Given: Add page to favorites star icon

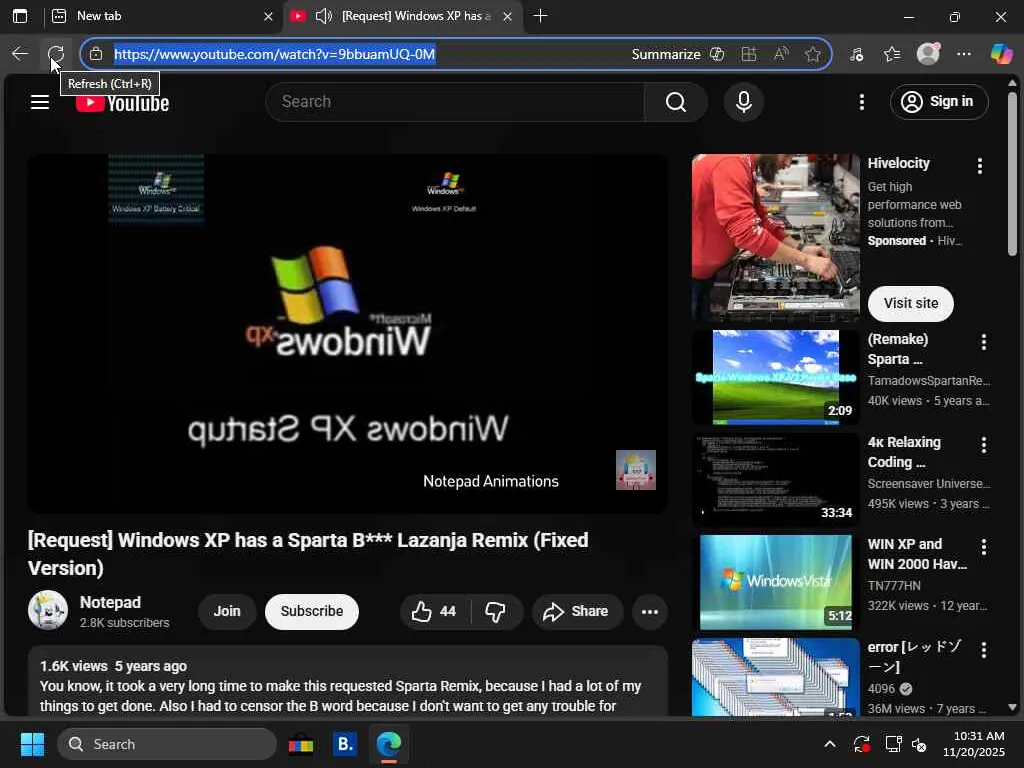Looking at the screenshot, I should (812, 54).
